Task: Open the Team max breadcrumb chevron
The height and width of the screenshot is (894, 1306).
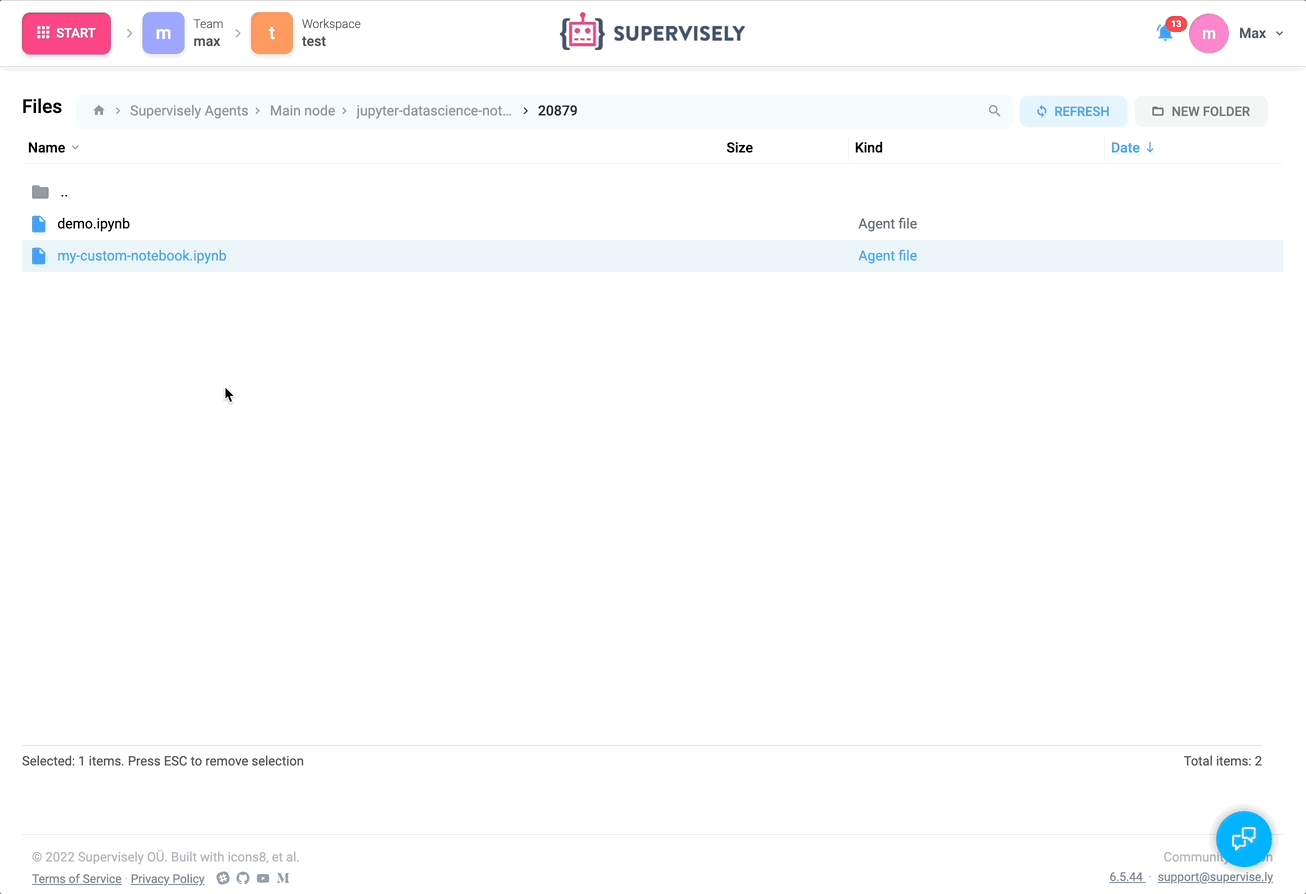Action: [x=237, y=32]
